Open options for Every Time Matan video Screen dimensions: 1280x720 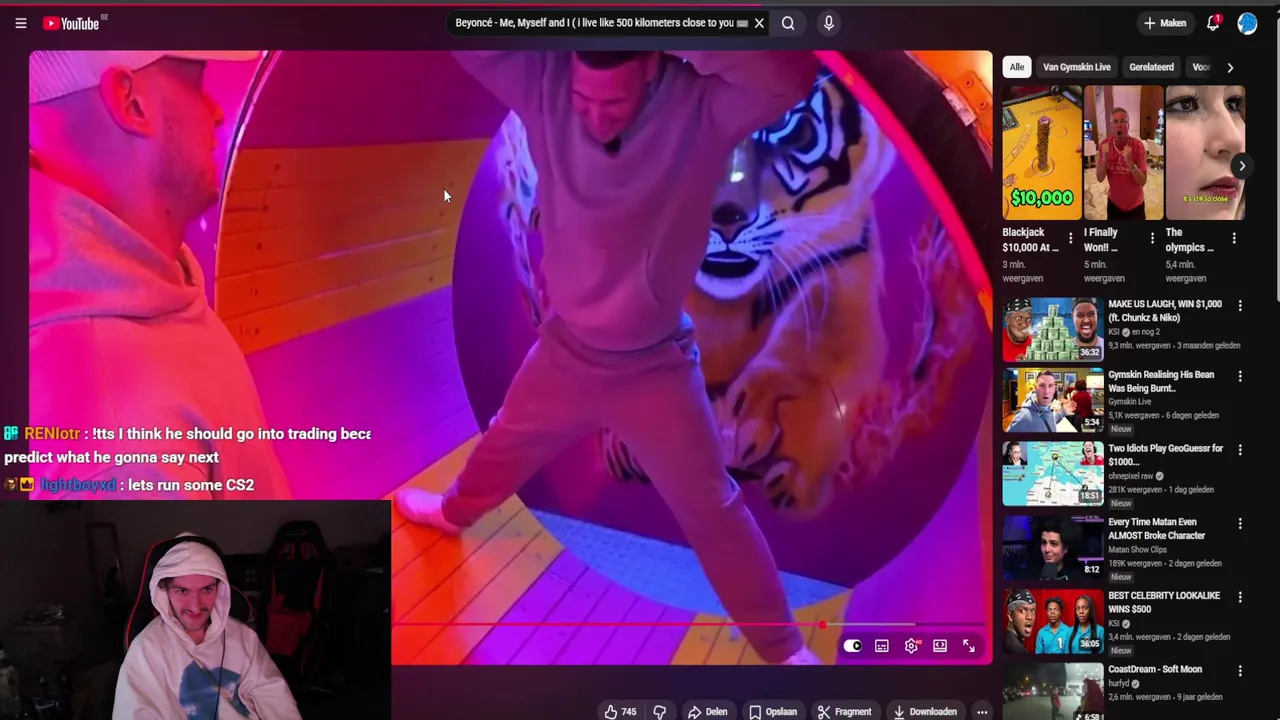coord(1240,524)
